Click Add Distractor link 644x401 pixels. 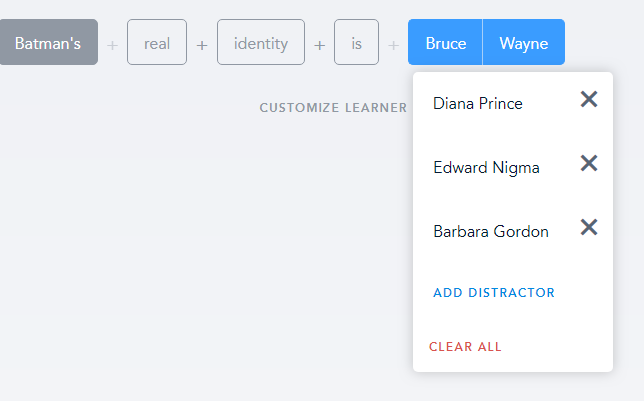(494, 293)
